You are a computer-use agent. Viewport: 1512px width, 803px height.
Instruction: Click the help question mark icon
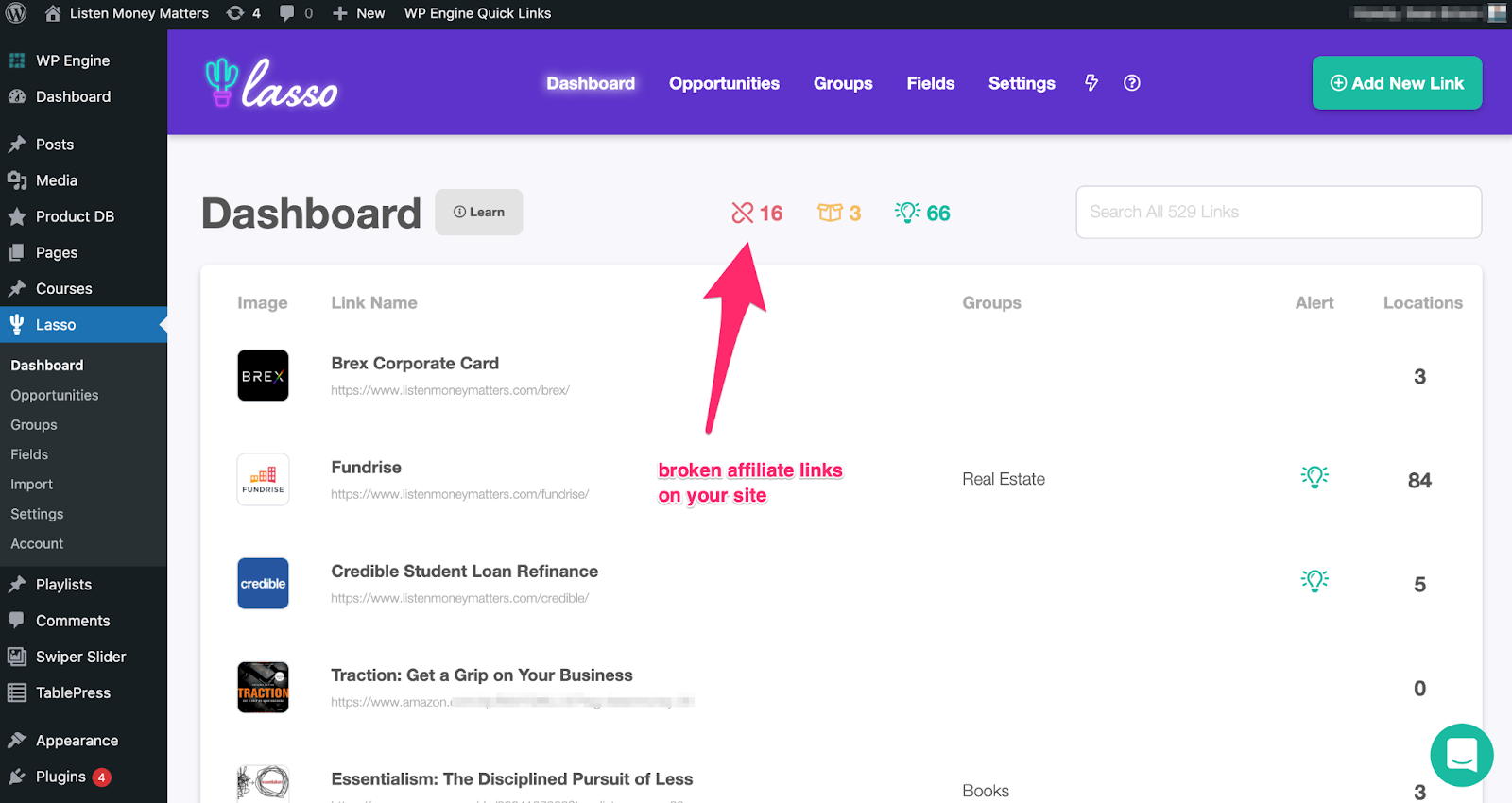(x=1132, y=83)
